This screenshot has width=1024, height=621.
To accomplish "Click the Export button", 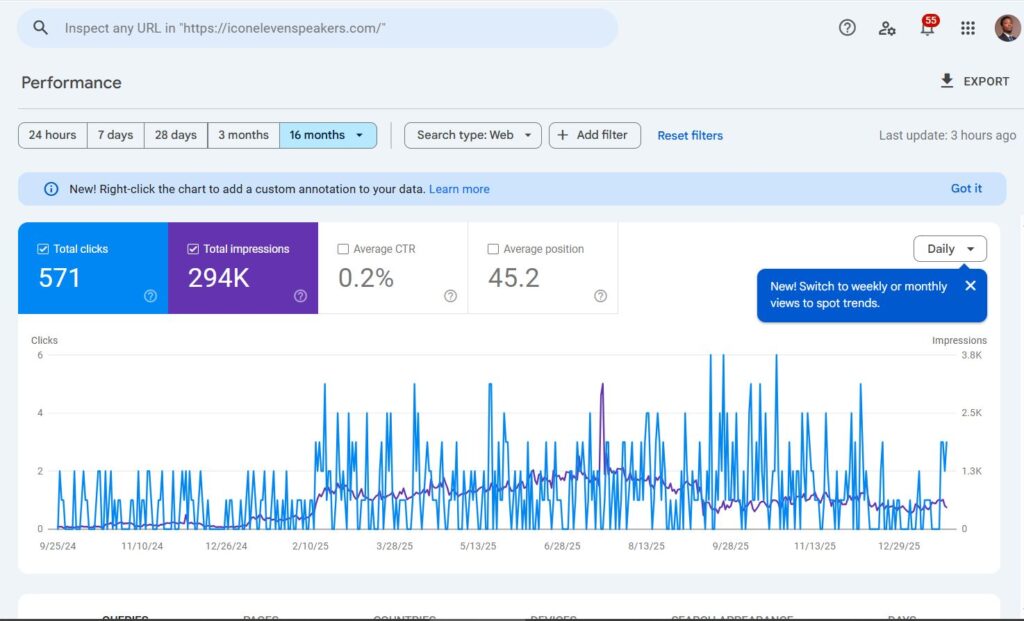I will pyautogui.click(x=974, y=81).
